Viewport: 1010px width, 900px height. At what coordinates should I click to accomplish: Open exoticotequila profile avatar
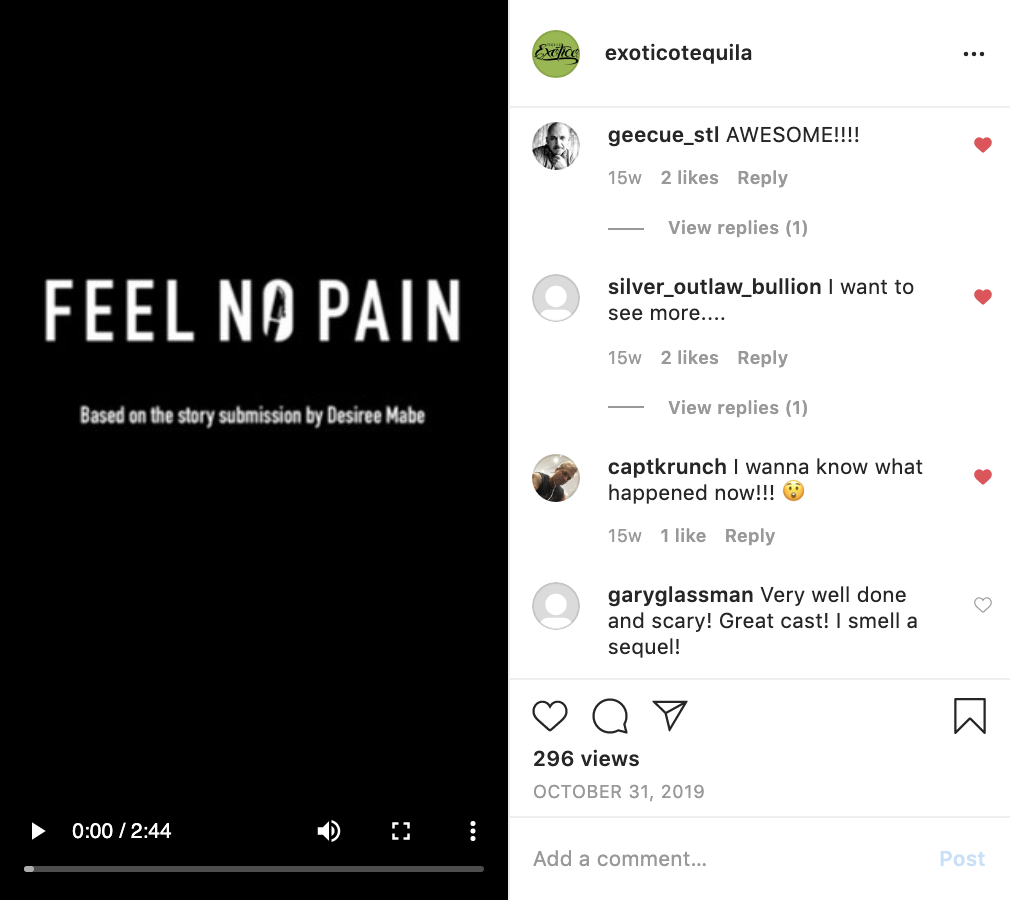pos(555,54)
